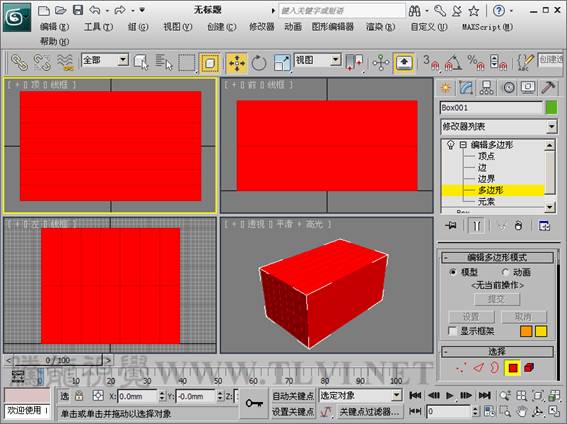Save the scene with floppy icon
This screenshot has height=424, width=567.
[78, 10]
